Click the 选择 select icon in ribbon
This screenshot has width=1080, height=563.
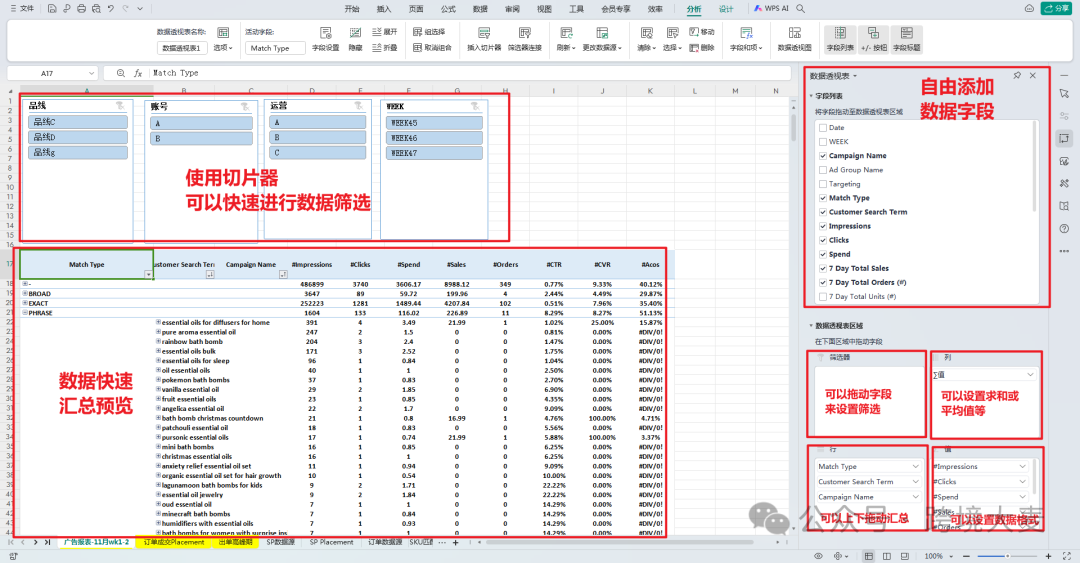click(672, 32)
